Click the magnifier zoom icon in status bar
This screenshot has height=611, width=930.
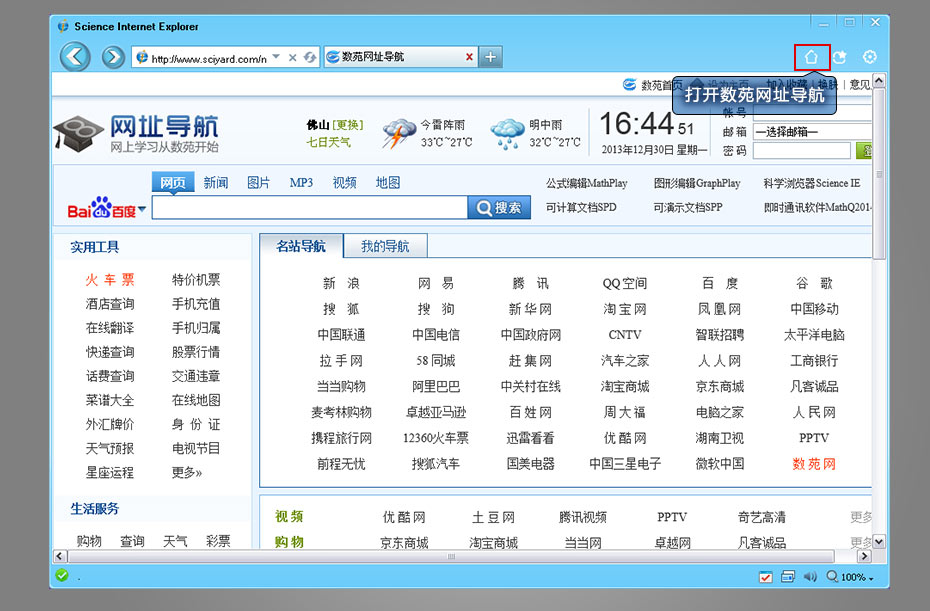coord(832,576)
